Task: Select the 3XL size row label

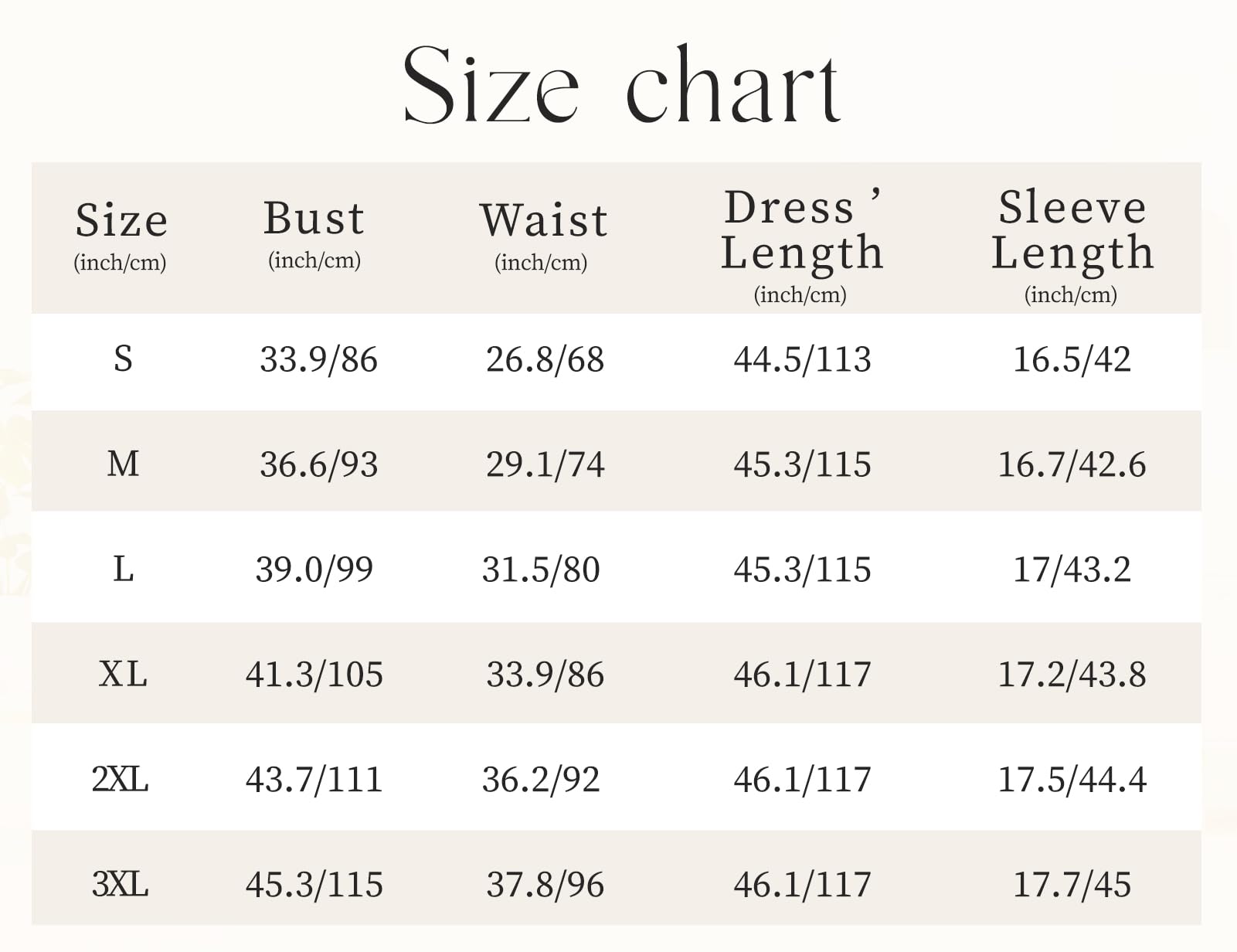Action: click(x=120, y=884)
